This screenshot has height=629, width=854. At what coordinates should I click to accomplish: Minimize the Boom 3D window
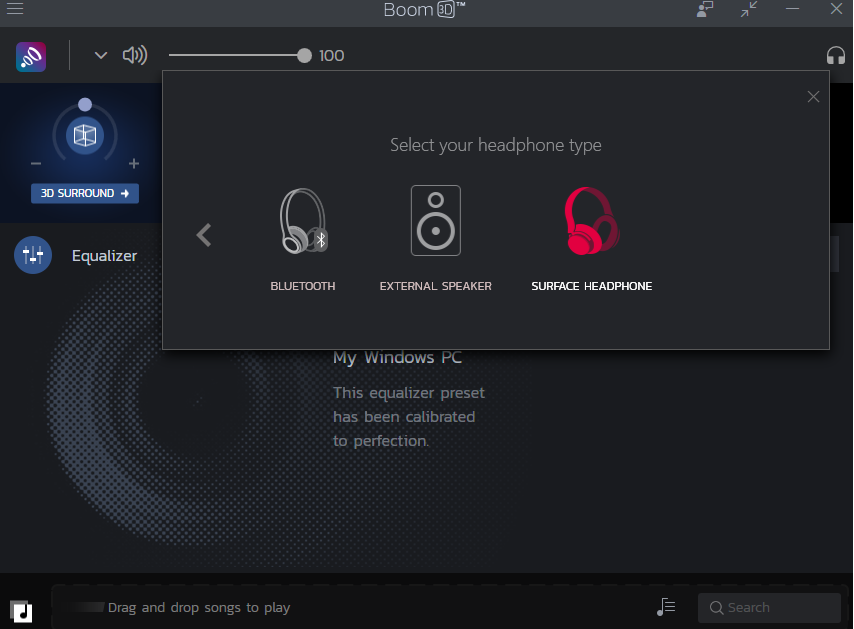(x=792, y=9)
